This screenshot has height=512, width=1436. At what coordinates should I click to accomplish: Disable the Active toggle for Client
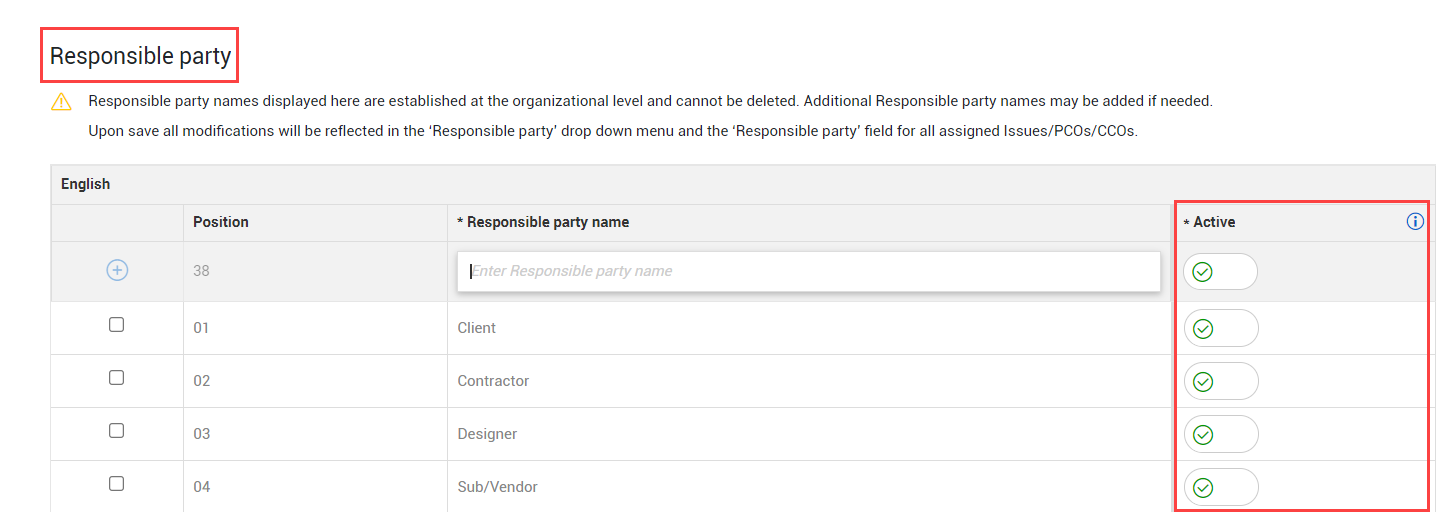click(x=1220, y=328)
